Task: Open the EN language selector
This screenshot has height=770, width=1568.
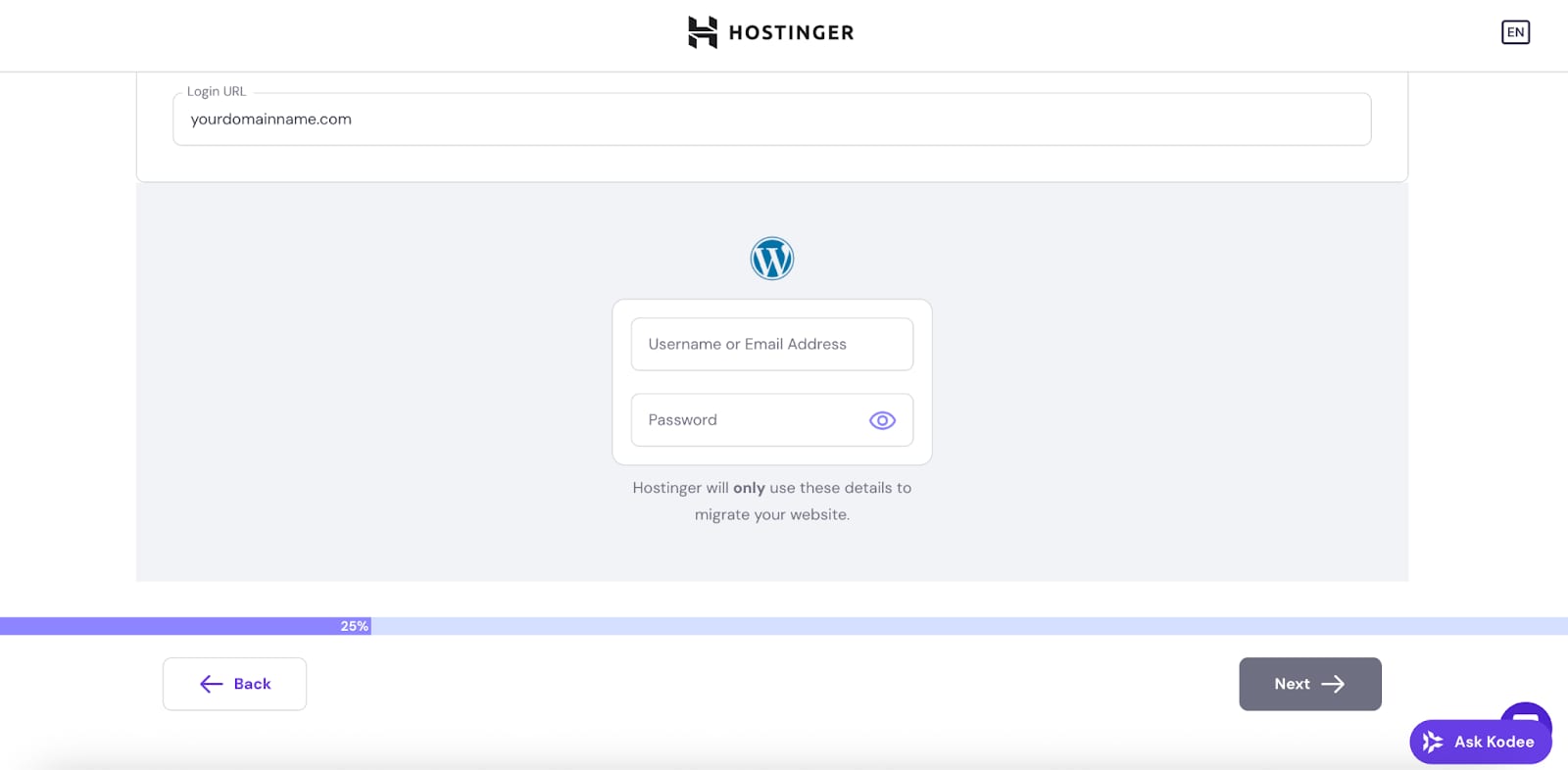Action: pyautogui.click(x=1515, y=32)
